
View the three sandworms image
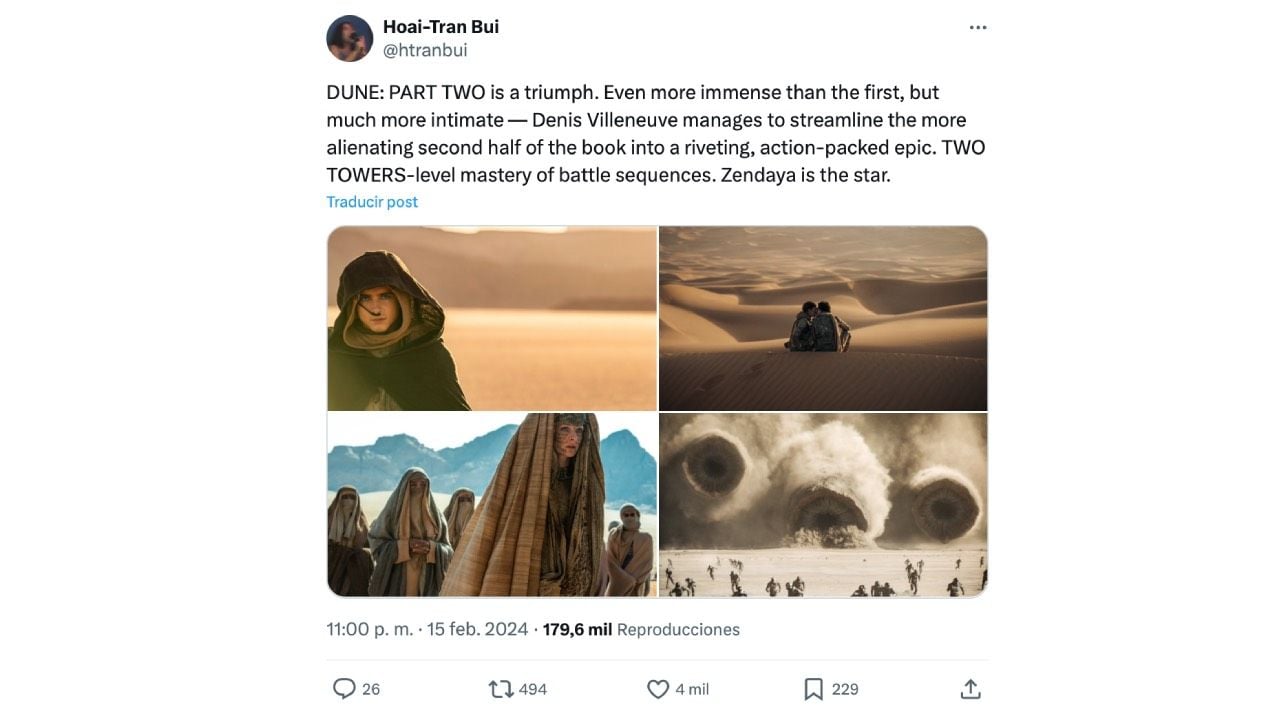click(x=823, y=505)
